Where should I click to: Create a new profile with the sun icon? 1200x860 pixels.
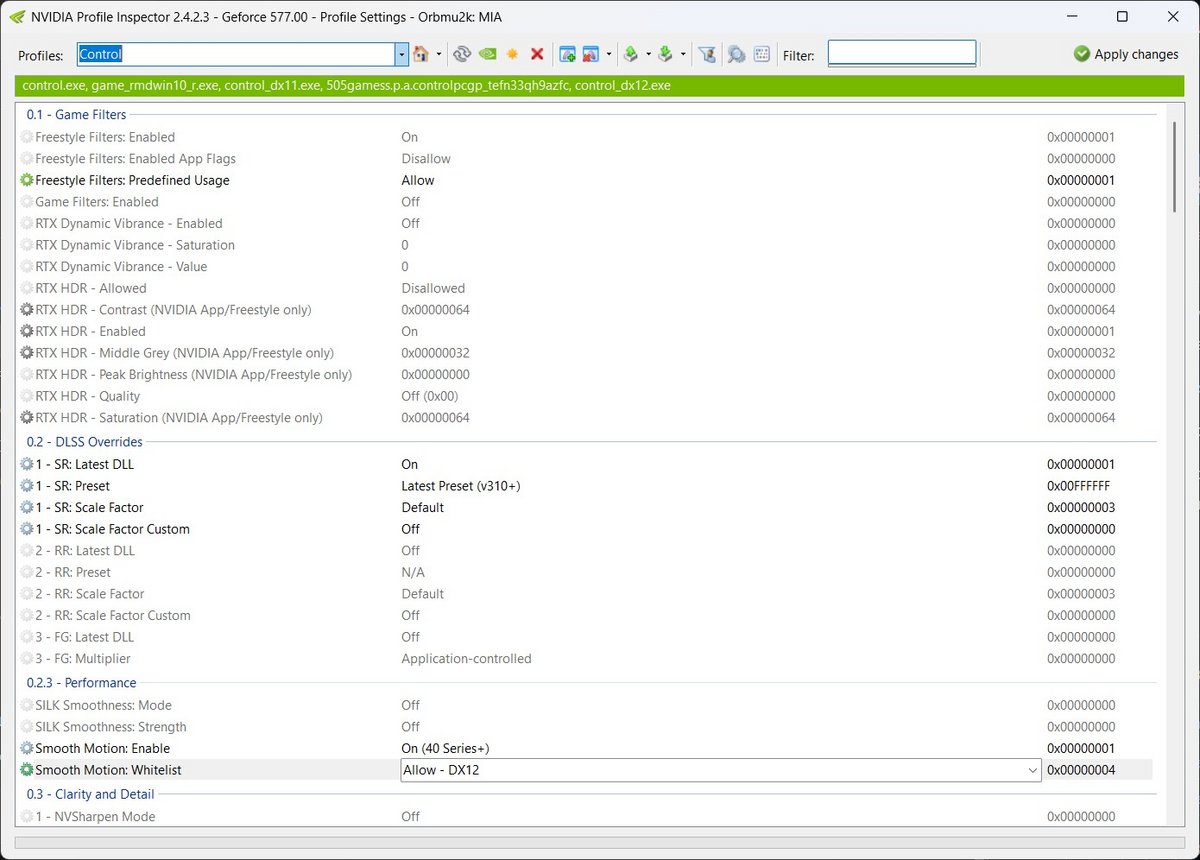512,54
